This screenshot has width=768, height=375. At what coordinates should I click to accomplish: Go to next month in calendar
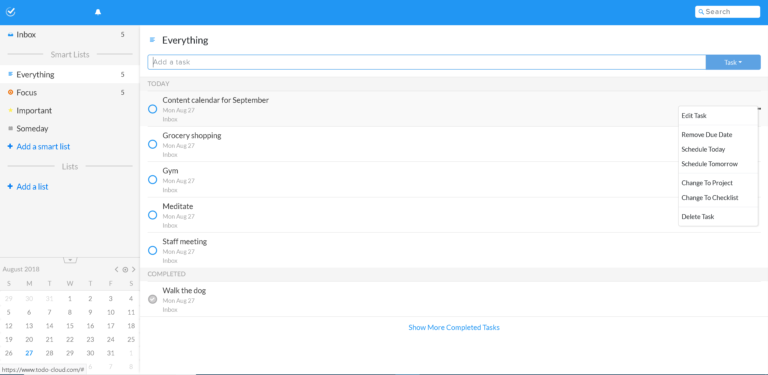point(133,269)
